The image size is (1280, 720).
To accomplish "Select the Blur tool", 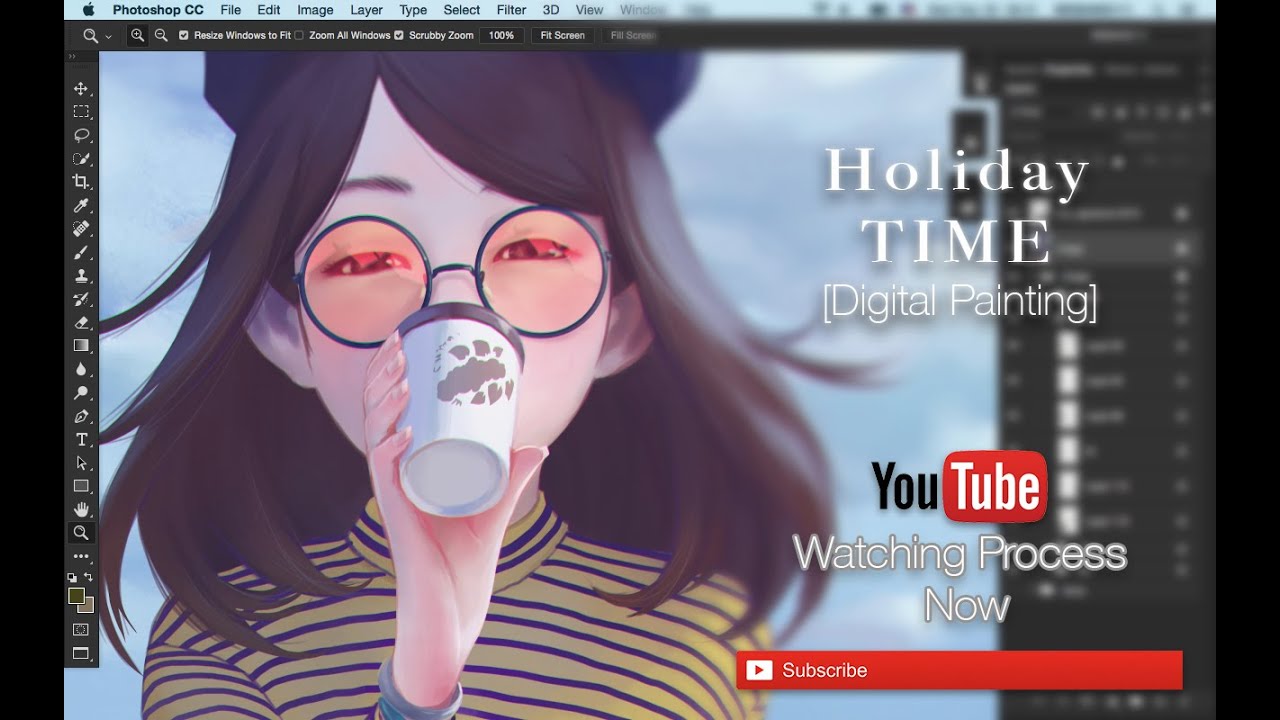I will click(x=81, y=369).
